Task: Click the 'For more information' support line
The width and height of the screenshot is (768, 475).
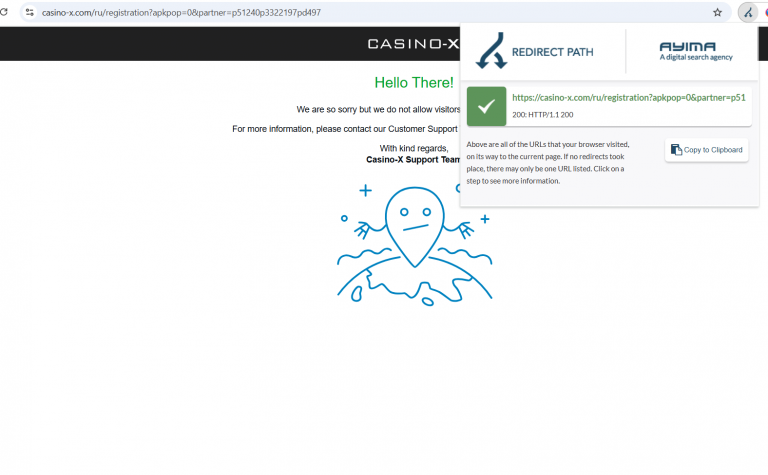Action: coord(345,129)
